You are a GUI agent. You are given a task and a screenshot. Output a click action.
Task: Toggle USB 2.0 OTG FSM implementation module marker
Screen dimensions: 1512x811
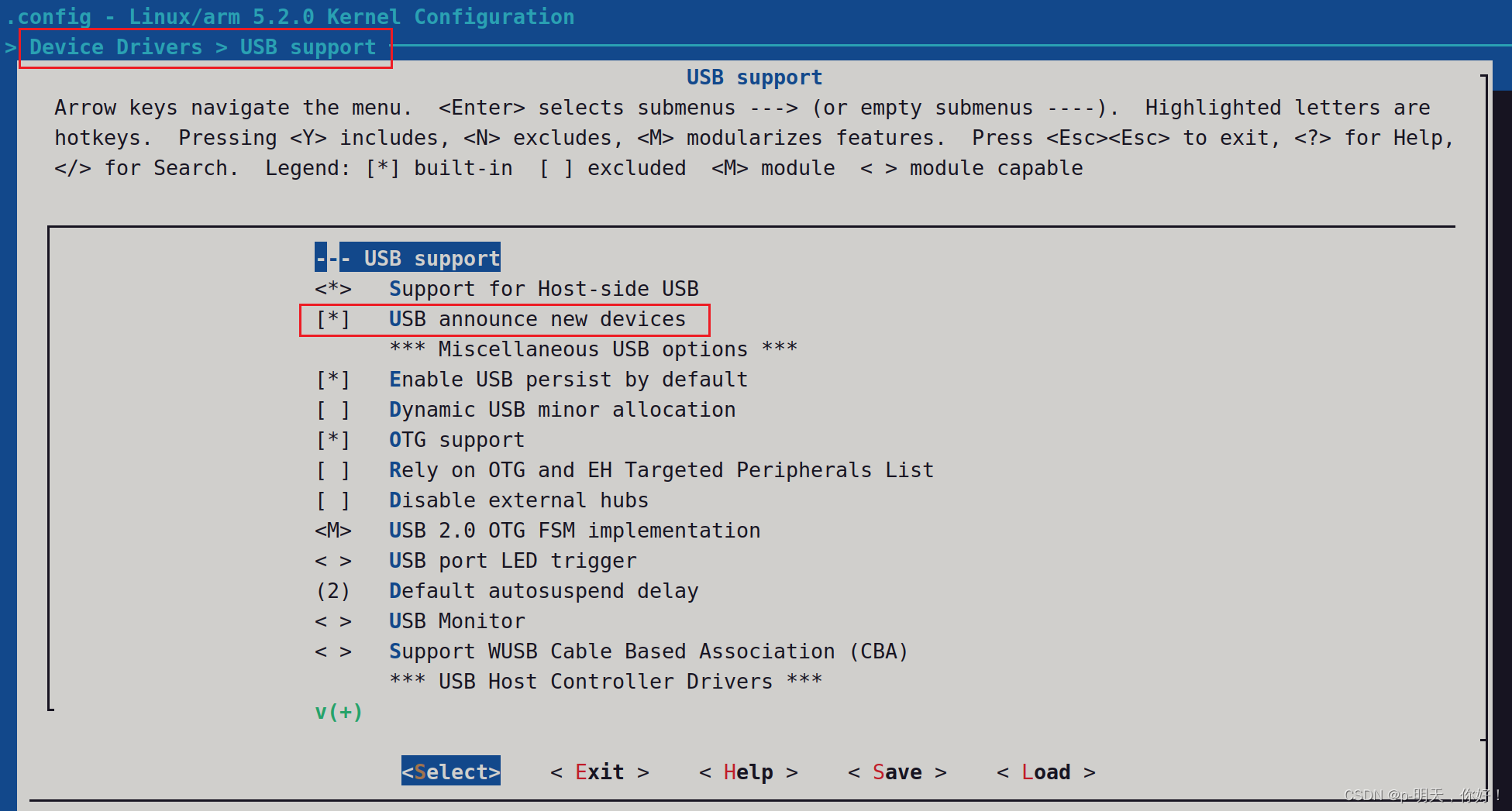click(333, 531)
